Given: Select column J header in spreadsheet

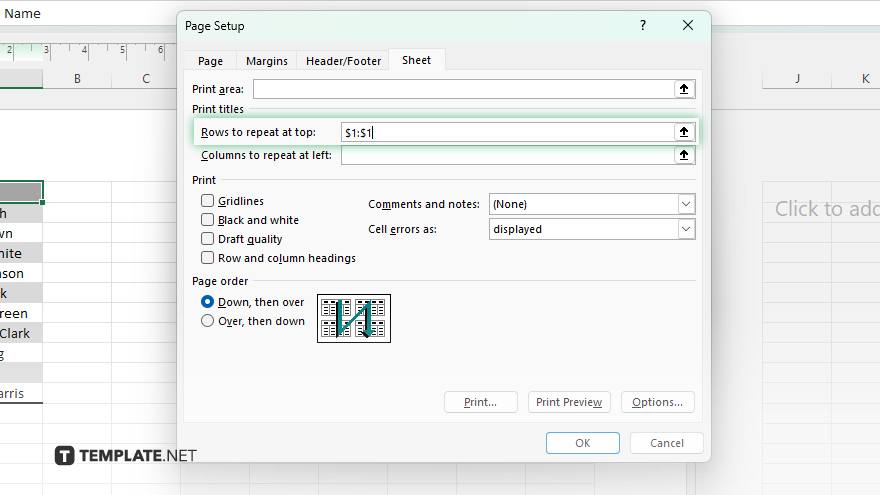Looking at the screenshot, I should [797, 79].
